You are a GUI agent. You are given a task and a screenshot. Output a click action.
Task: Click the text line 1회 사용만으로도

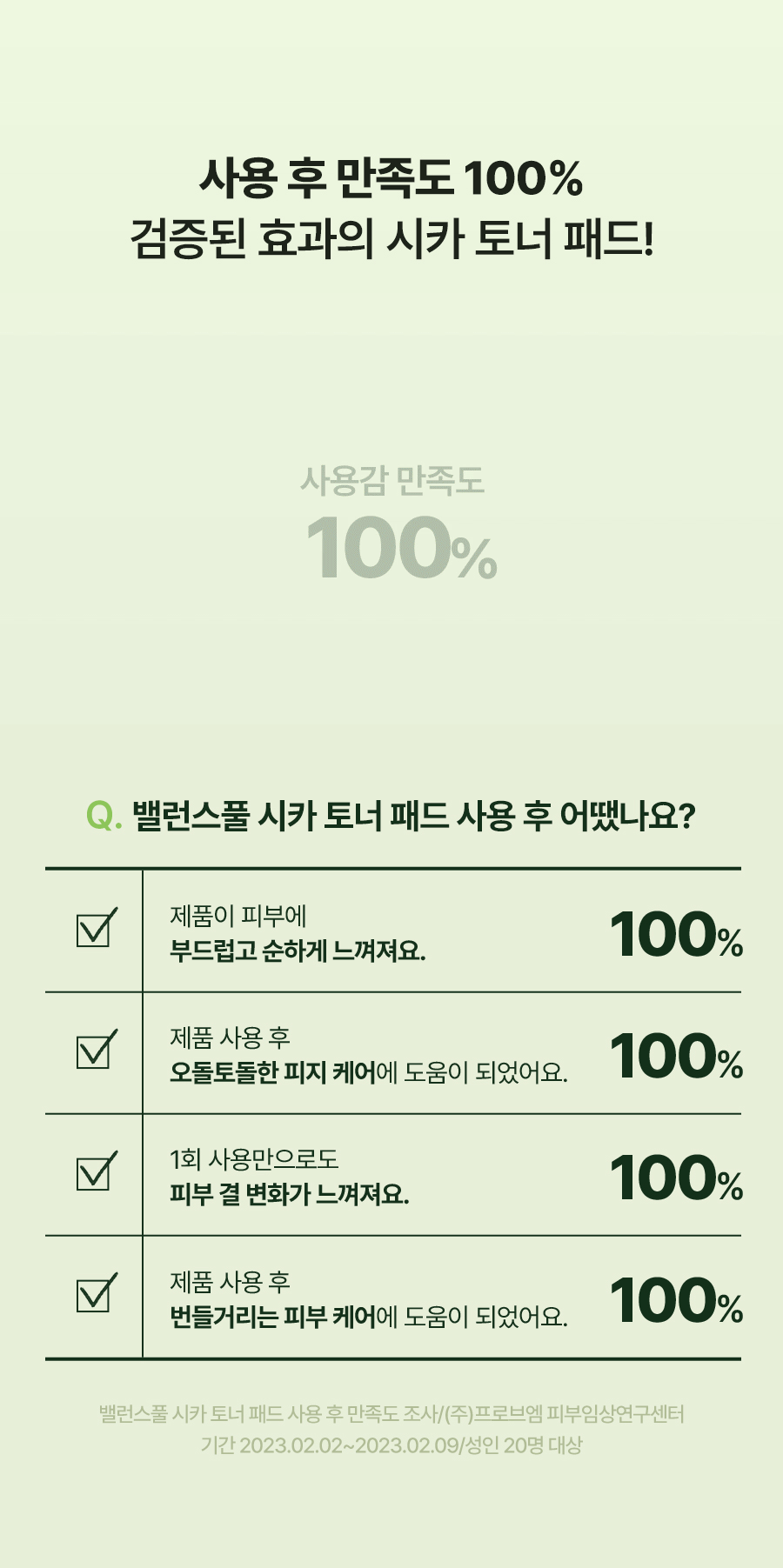click(253, 1159)
